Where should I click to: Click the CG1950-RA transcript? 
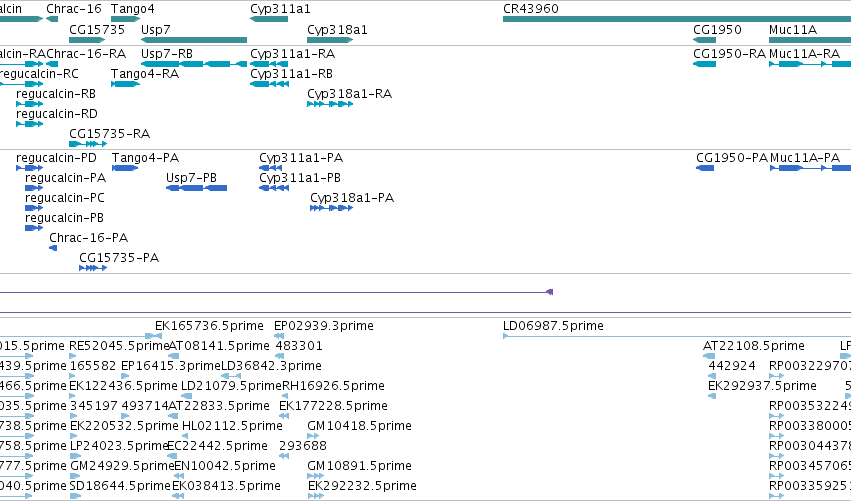point(704,64)
